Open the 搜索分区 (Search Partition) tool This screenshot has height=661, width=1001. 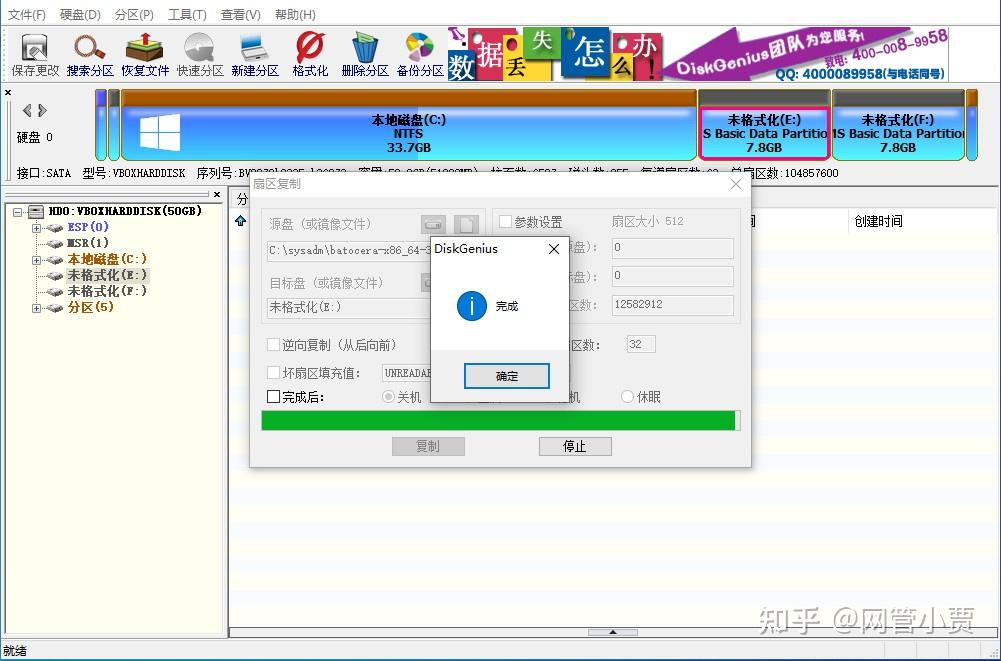pyautogui.click(x=89, y=53)
